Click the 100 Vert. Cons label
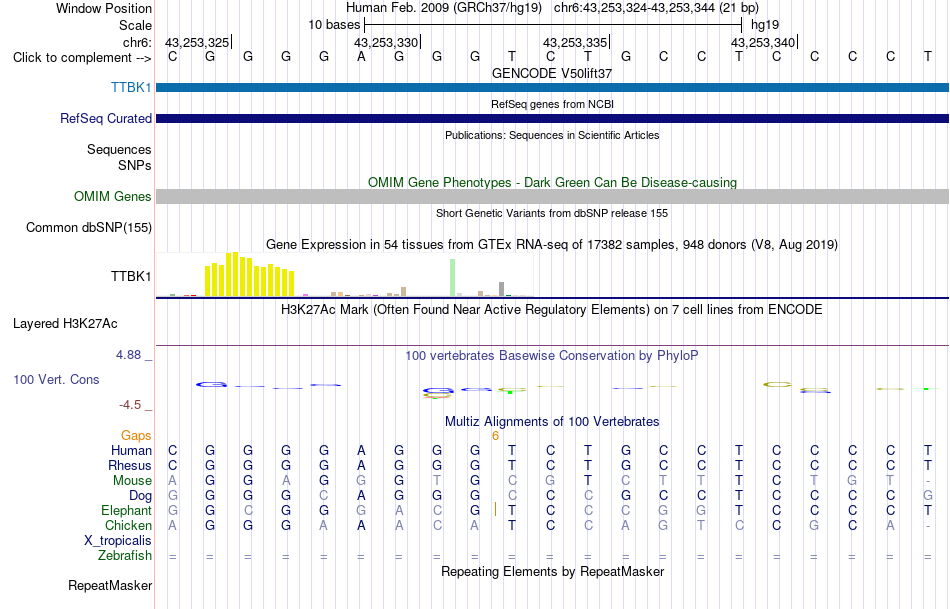950x609 pixels. coord(56,379)
